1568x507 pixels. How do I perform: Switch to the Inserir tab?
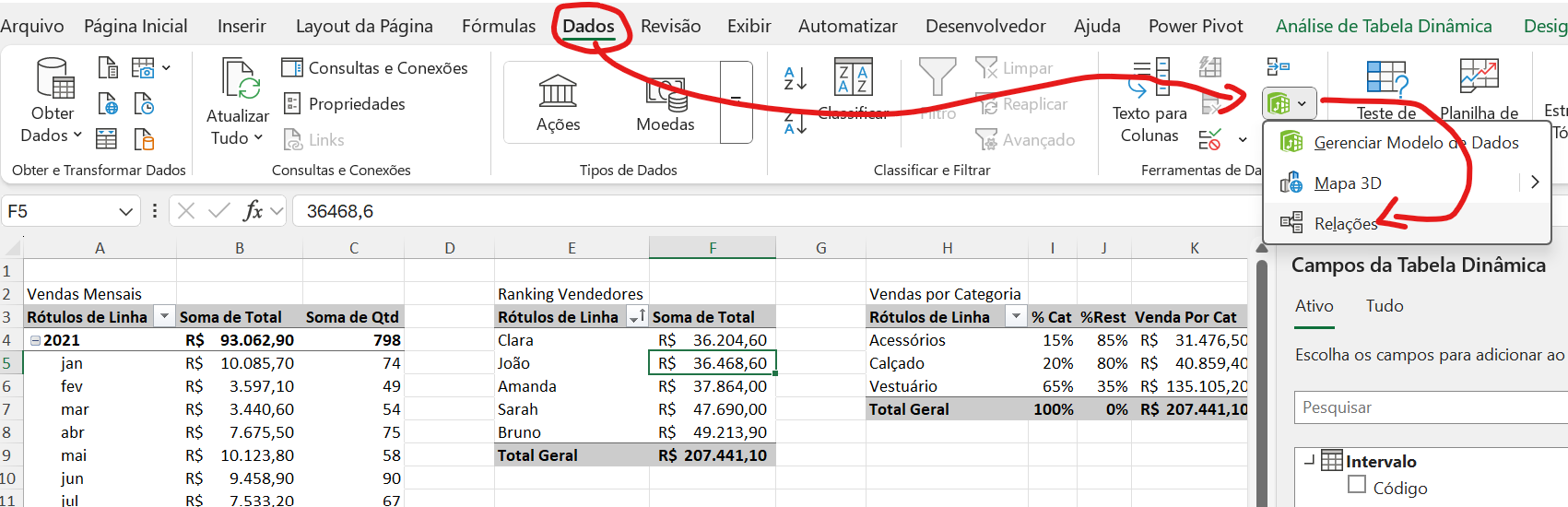pos(242,26)
